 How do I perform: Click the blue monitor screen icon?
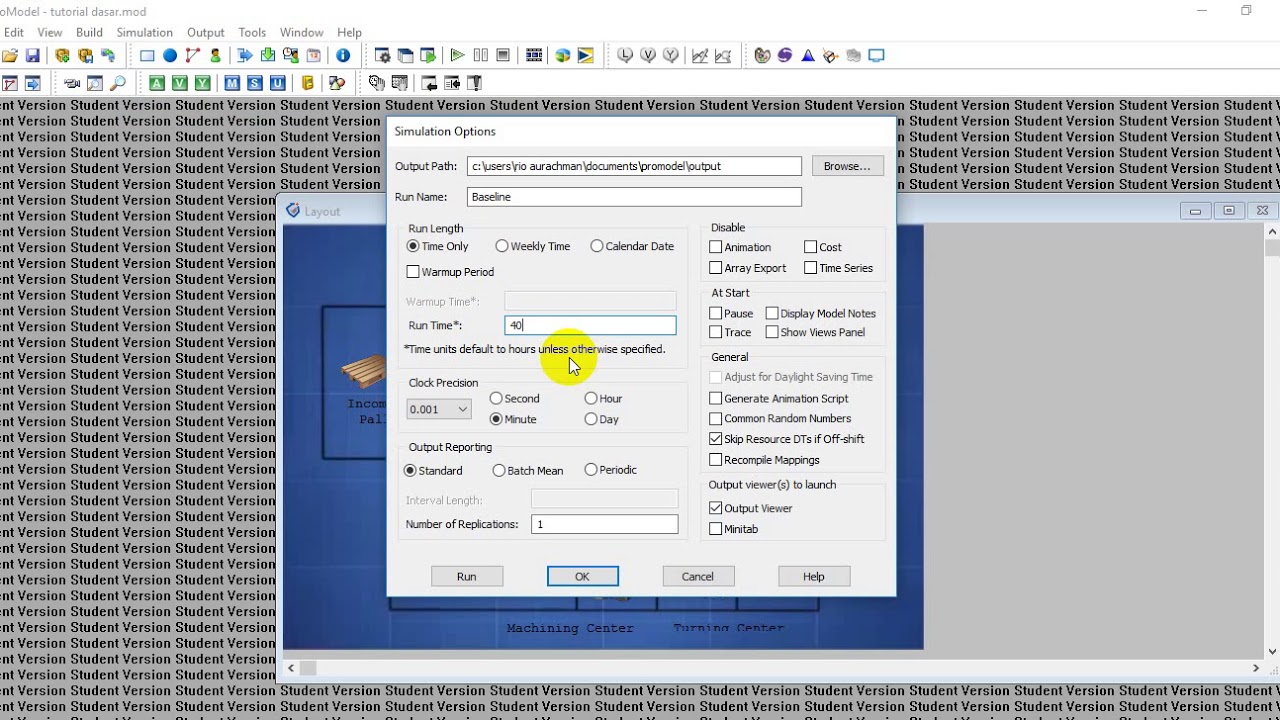[877, 56]
